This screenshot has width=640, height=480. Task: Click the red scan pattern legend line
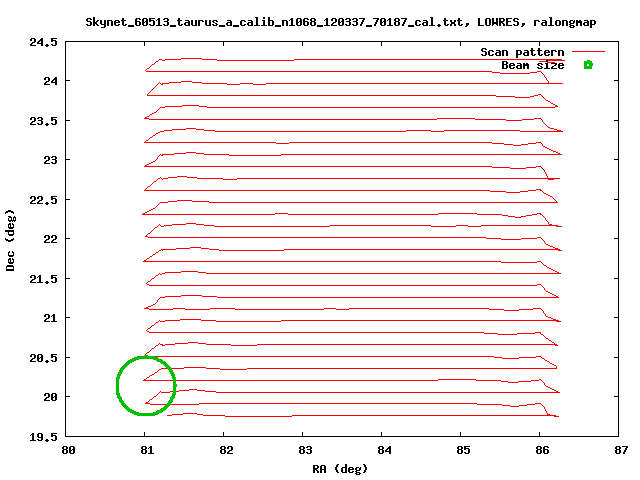589,52
